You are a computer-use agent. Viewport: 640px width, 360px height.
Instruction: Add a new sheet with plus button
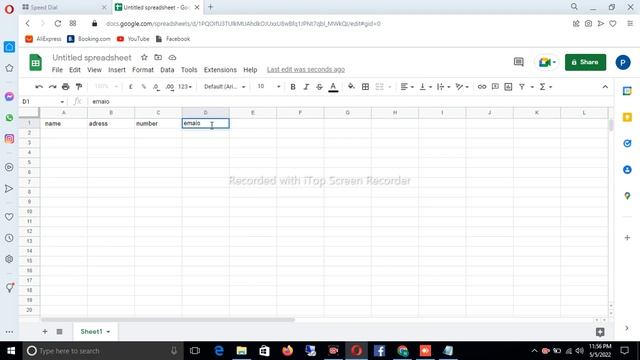pos(45,331)
